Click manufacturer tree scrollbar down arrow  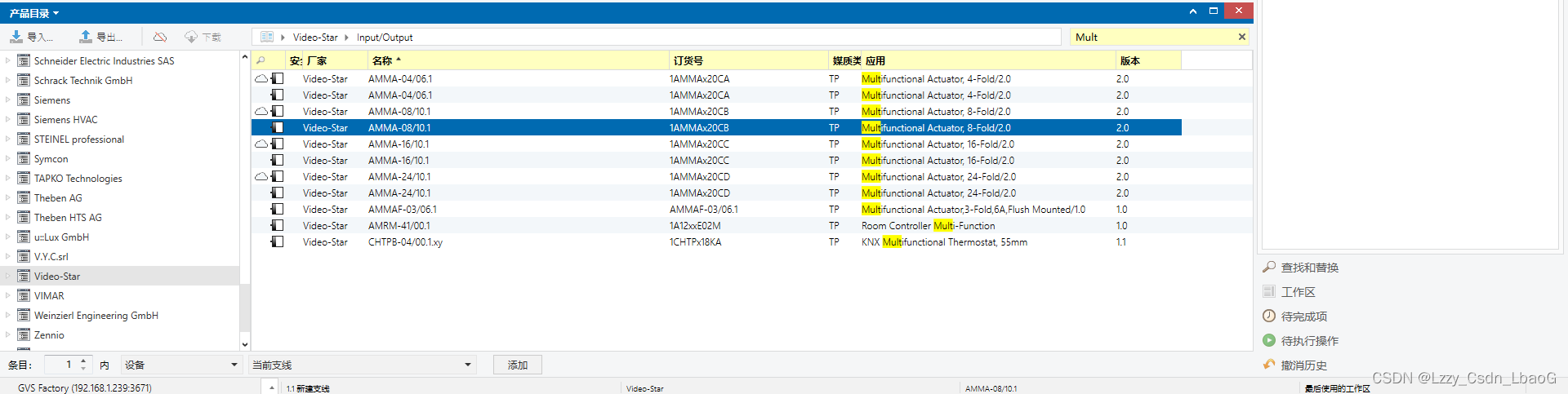244,345
